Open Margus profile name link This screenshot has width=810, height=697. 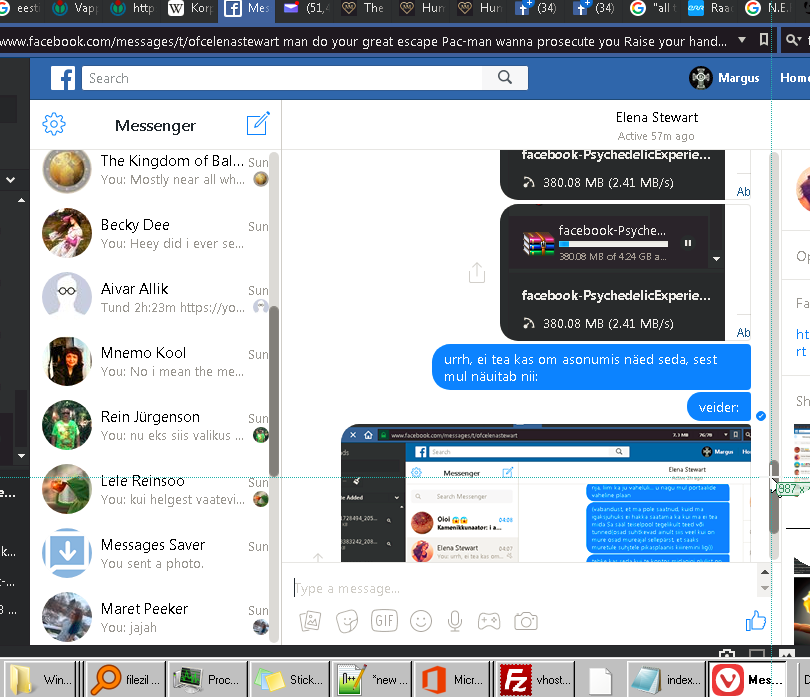[x=738, y=78]
